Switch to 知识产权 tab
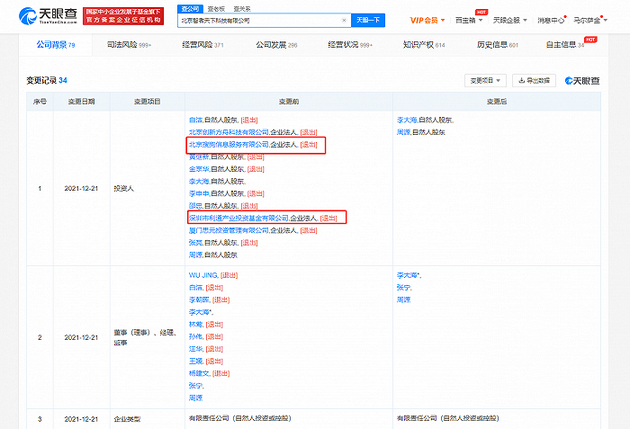630x429 pixels. pyautogui.click(x=424, y=45)
